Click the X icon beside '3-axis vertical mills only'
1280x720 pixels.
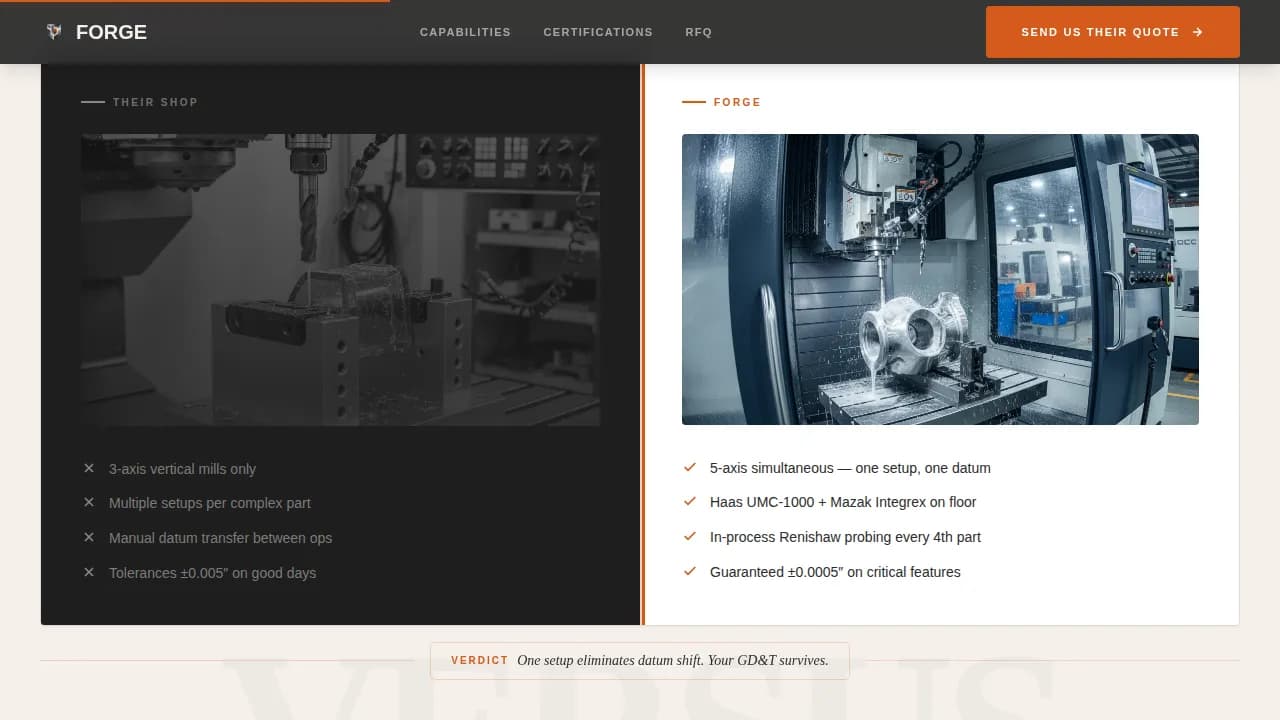pos(88,468)
